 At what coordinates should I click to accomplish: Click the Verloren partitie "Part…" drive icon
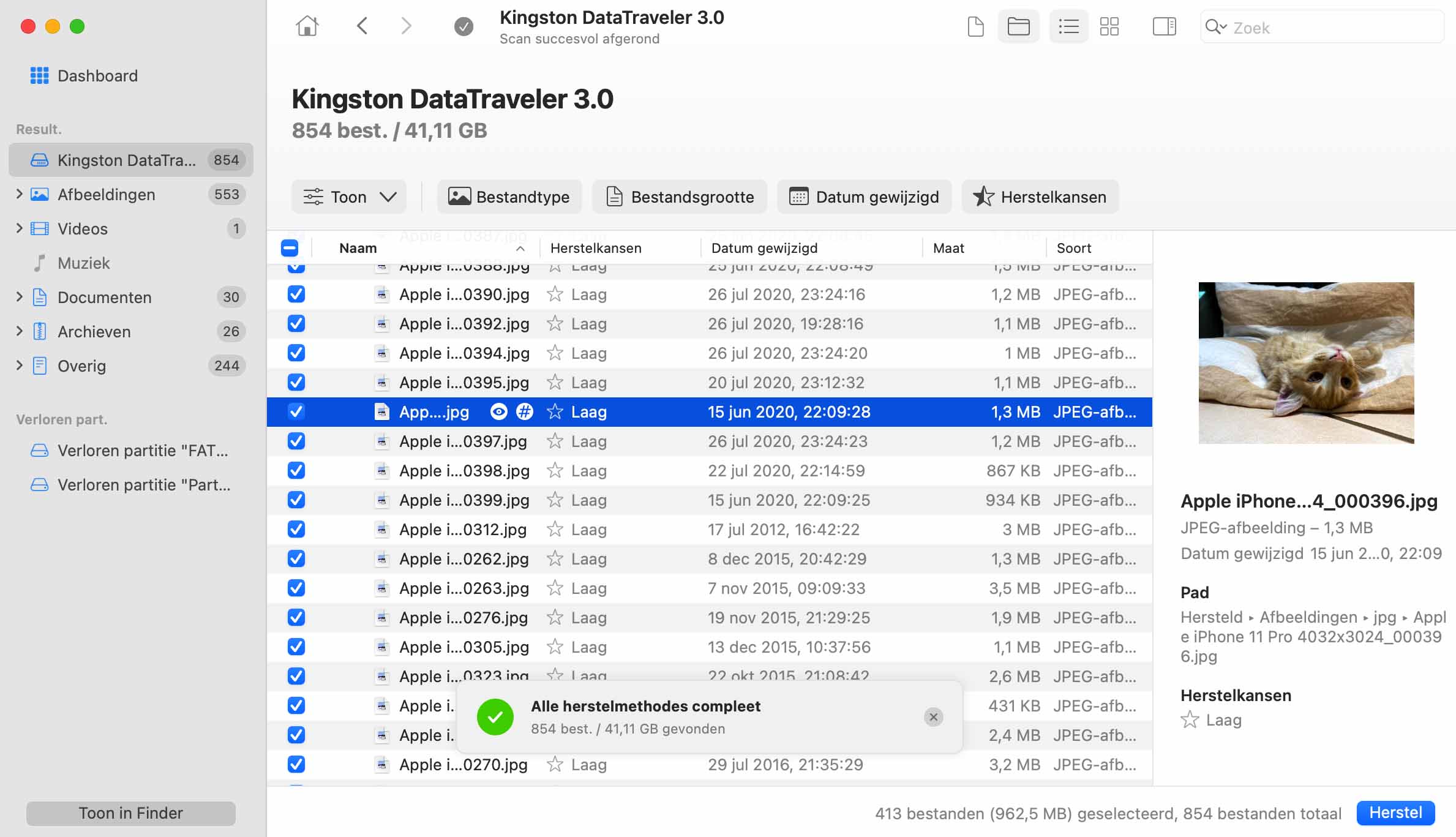[39, 484]
